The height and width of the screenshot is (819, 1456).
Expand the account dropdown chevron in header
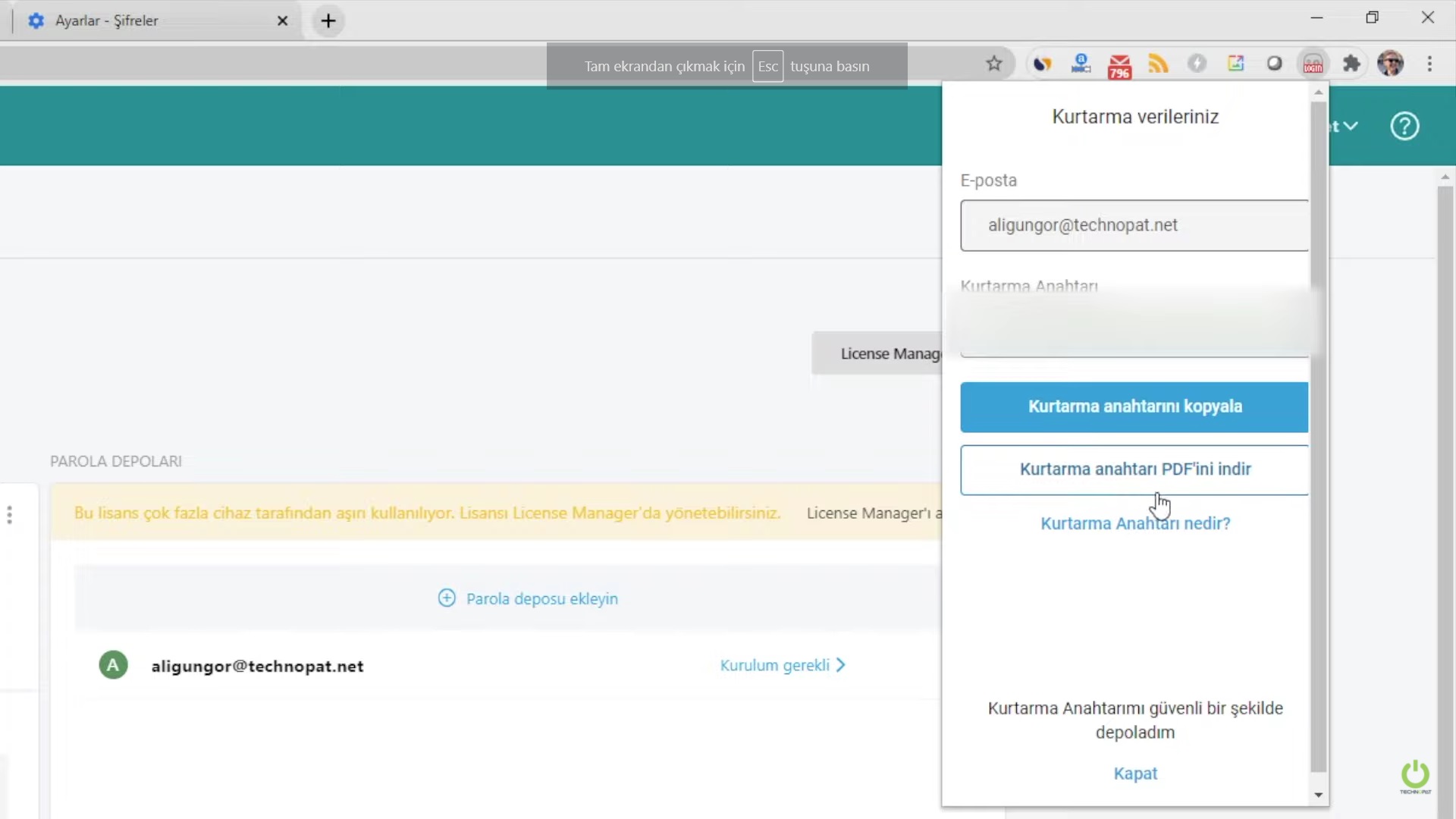click(1351, 126)
